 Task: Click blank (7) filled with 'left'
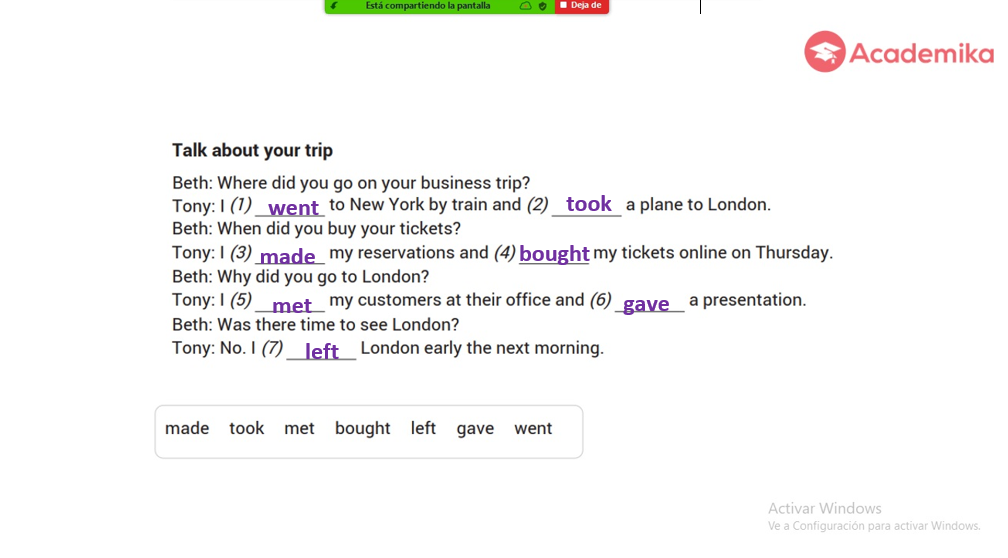click(x=321, y=351)
